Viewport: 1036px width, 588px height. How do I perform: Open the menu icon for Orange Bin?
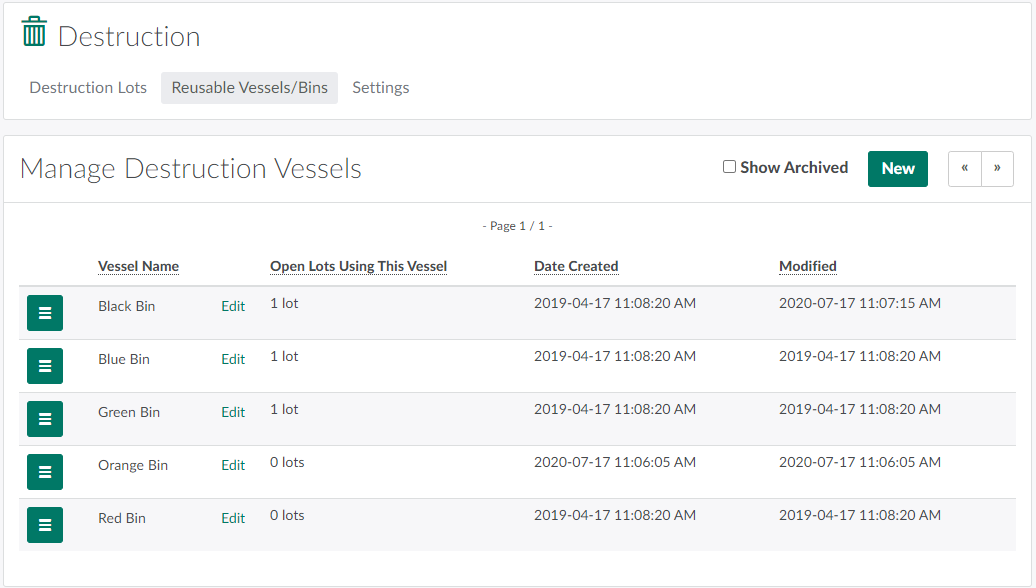coord(45,472)
